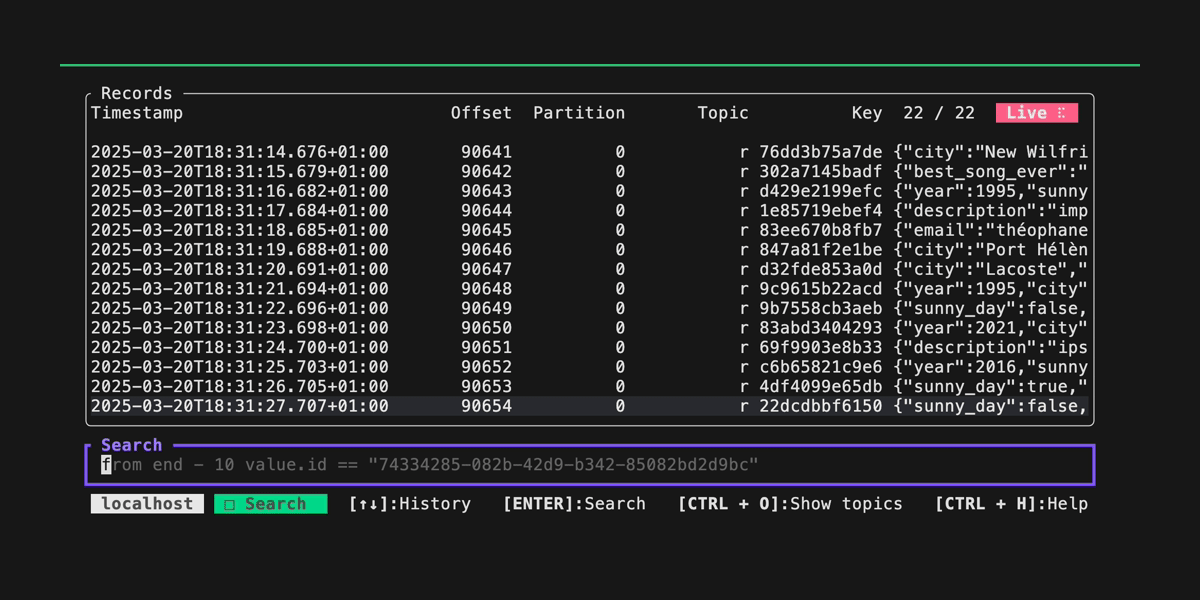This screenshot has width=1200, height=600.
Task: Click the [CTRL + H]:Help hint
Action: [1011, 503]
